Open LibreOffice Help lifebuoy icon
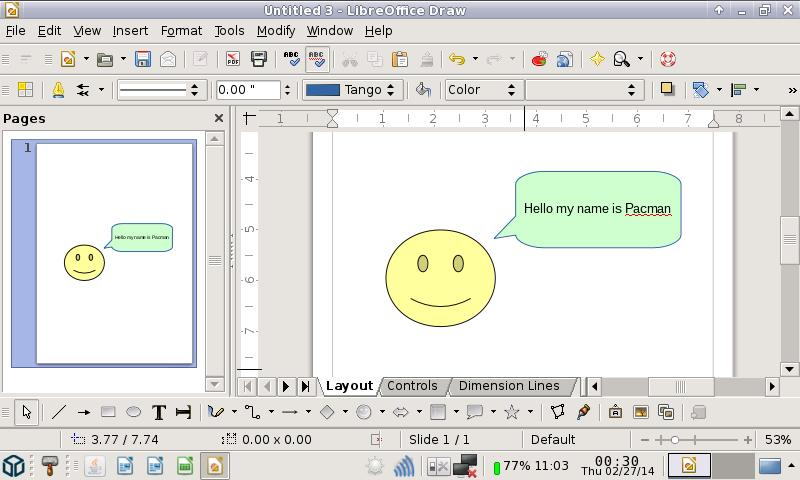This screenshot has width=800, height=480. click(x=668, y=59)
